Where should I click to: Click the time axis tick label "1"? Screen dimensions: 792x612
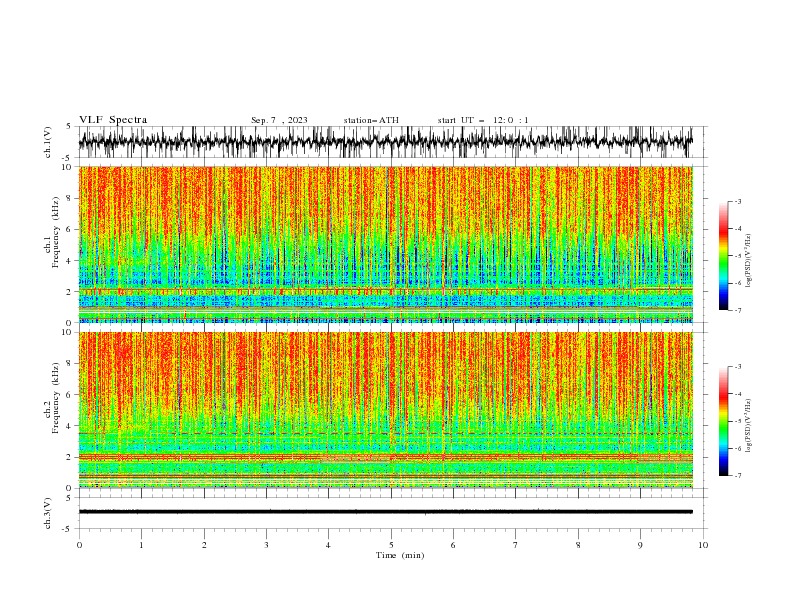pyautogui.click(x=141, y=545)
